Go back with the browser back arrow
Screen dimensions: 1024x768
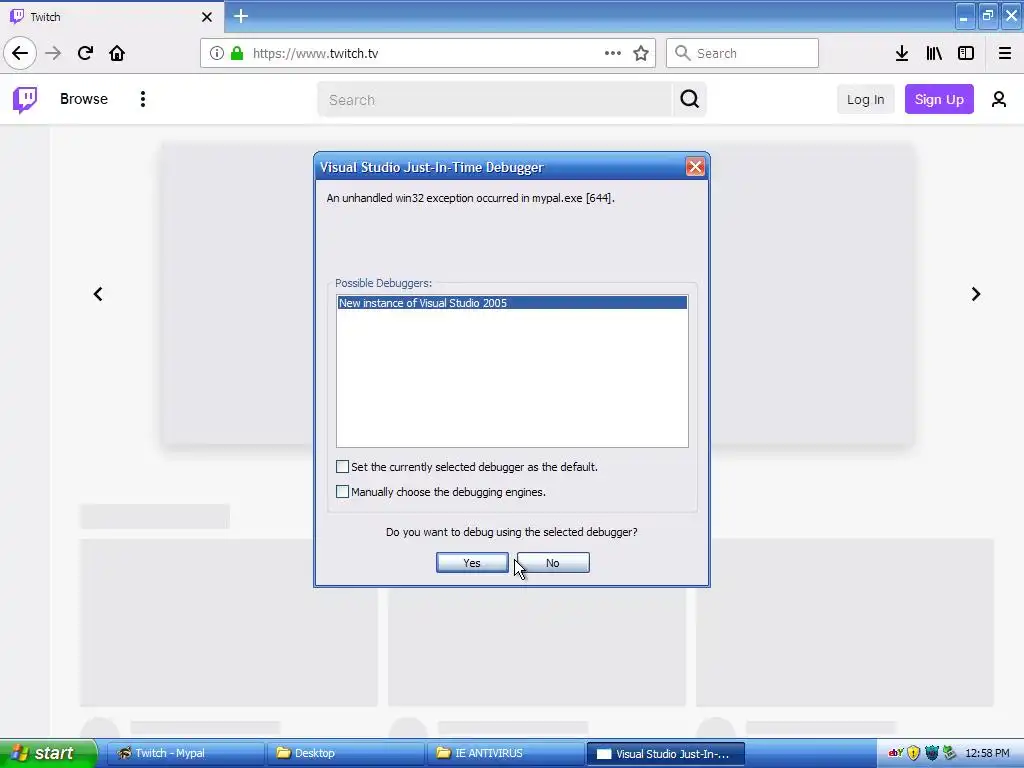pyautogui.click(x=20, y=53)
